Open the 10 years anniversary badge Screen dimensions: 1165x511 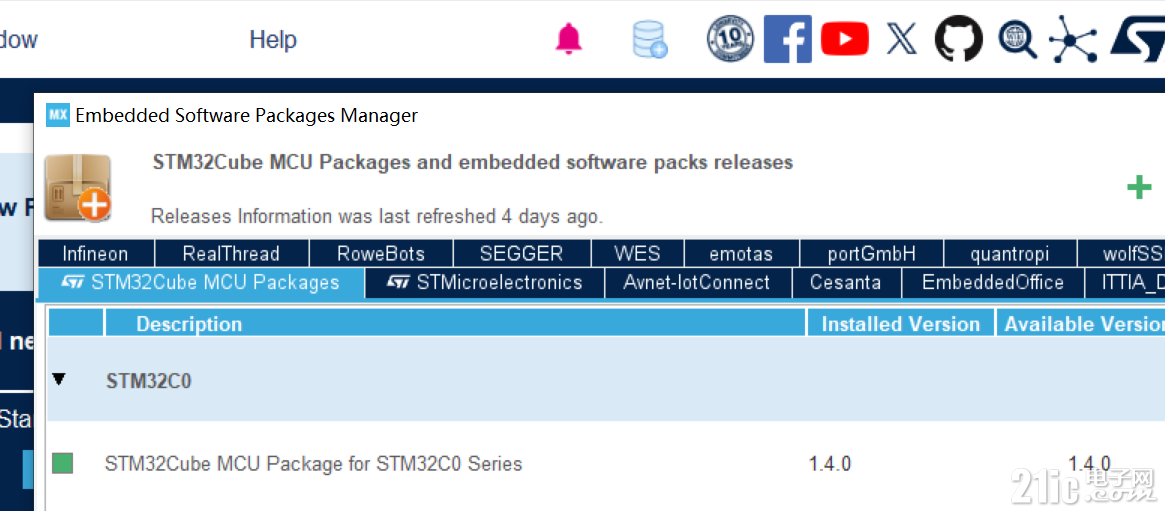[x=730, y=39]
